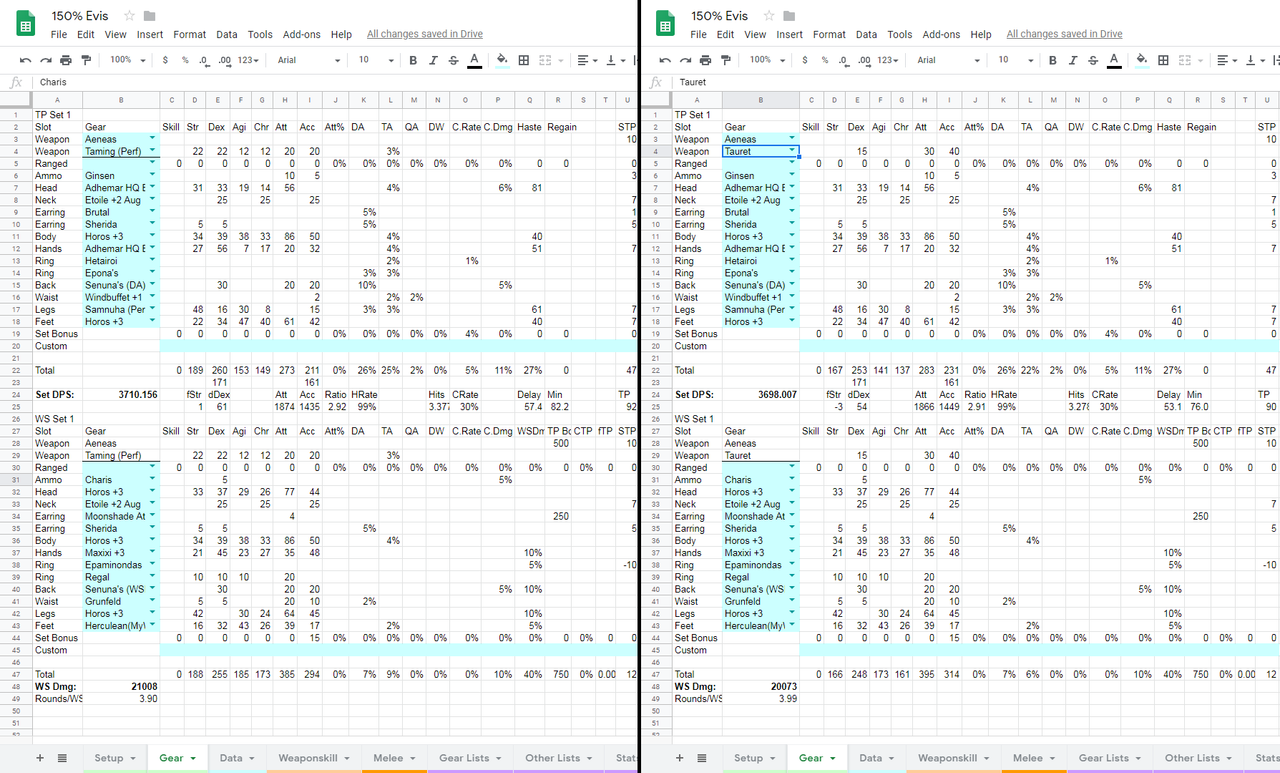Open Arial font dropdown in right window
This screenshot has width=1280, height=773.
(949, 60)
